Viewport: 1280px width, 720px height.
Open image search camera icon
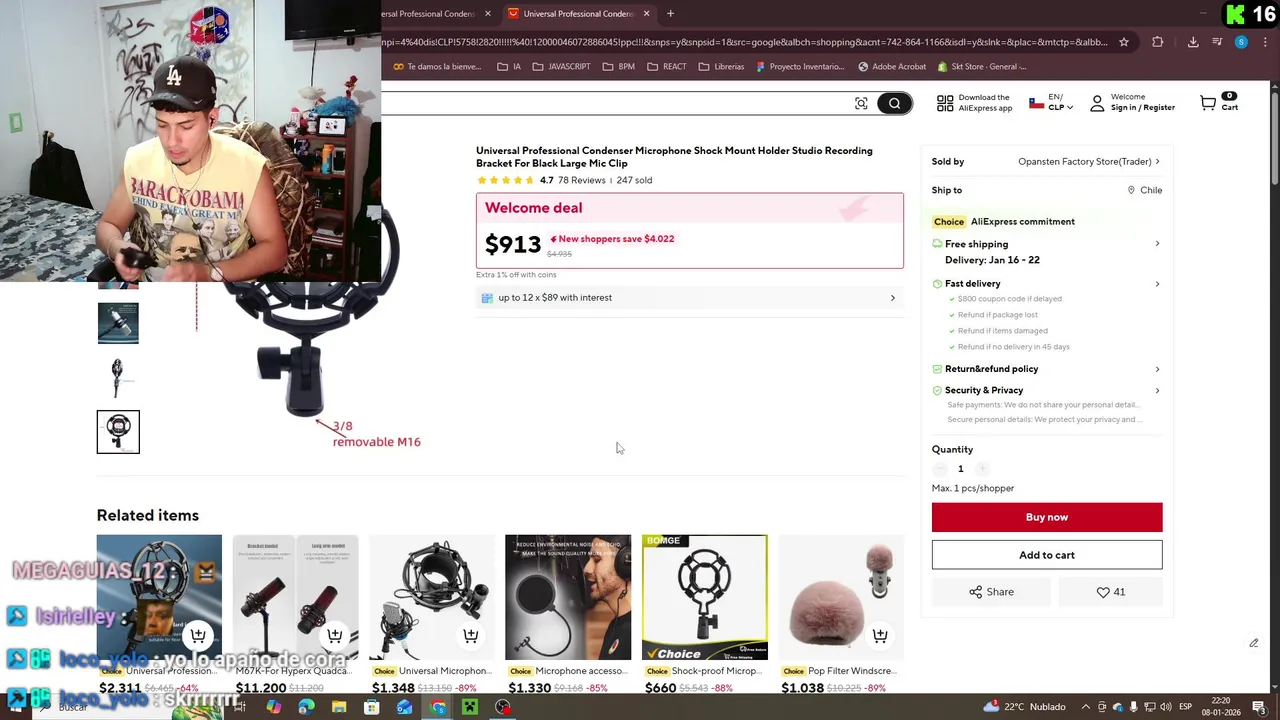[861, 103]
